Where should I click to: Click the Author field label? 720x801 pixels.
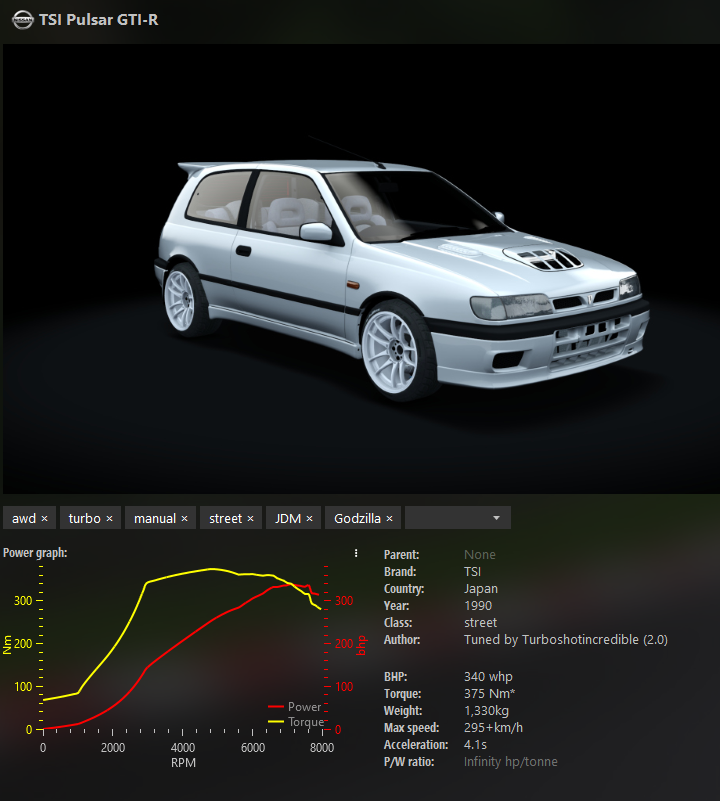[402, 640]
